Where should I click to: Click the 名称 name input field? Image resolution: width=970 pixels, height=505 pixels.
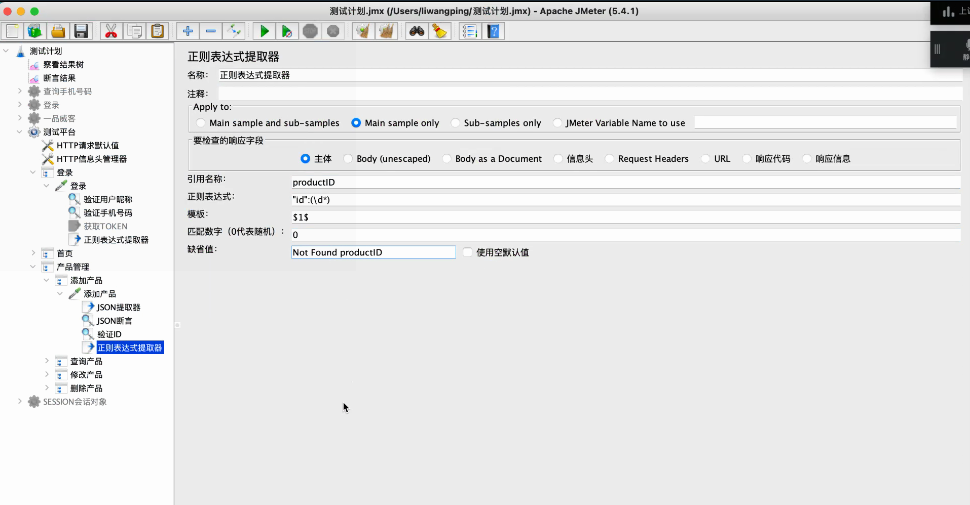pyautogui.click(x=590, y=75)
